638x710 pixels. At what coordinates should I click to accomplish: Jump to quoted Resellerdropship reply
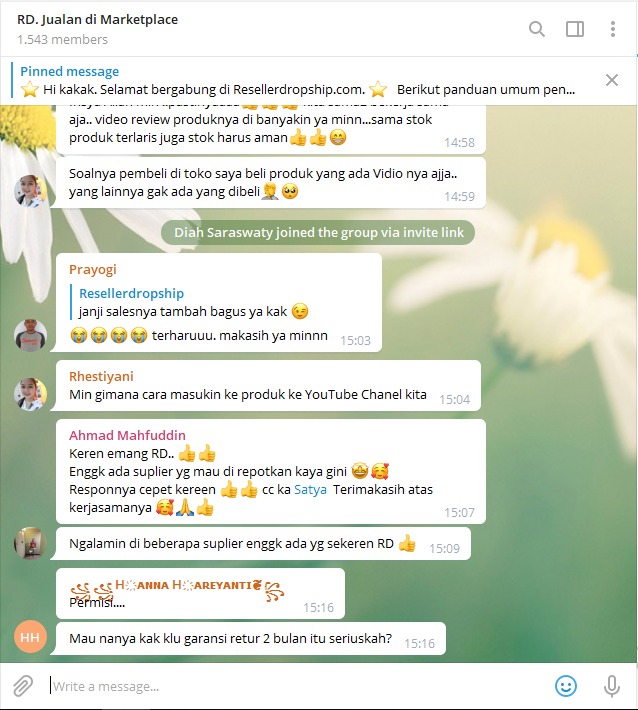click(x=190, y=302)
